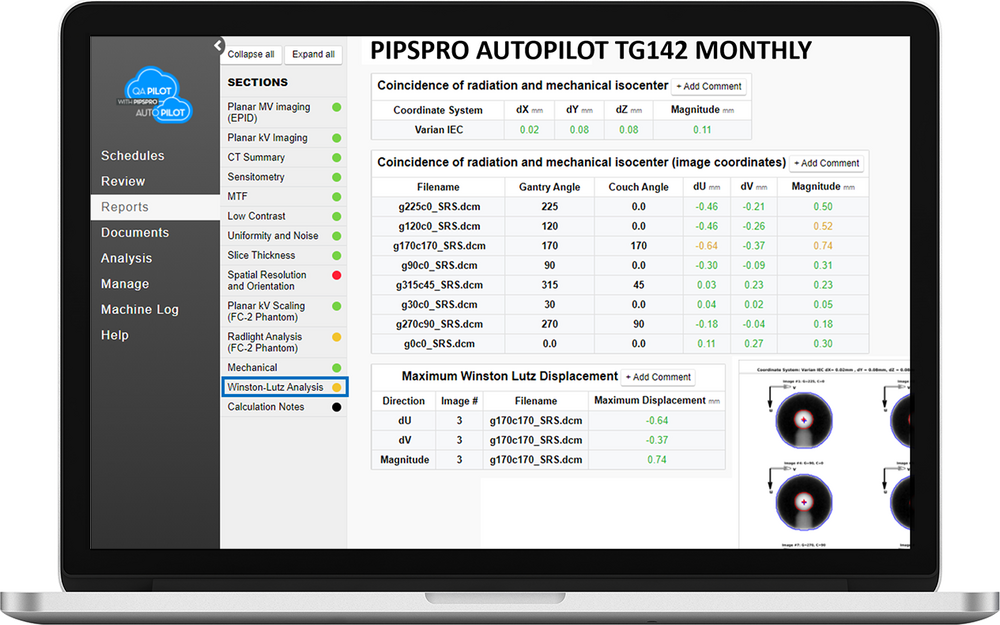Open the Review page
The width and height of the screenshot is (1000, 625).
point(123,181)
